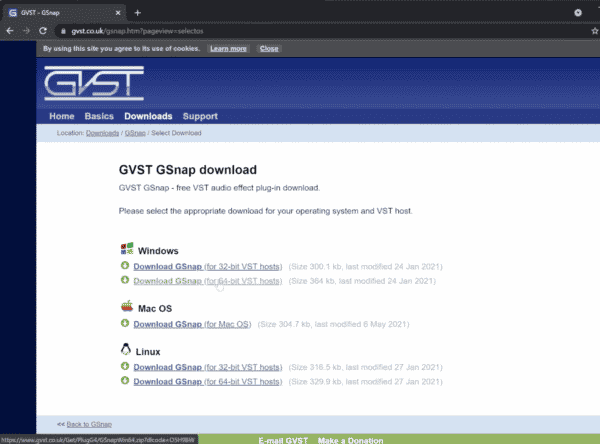Click Learn more about cookies
Image resolution: width=600 pixels, height=444 pixels.
[x=228, y=49]
